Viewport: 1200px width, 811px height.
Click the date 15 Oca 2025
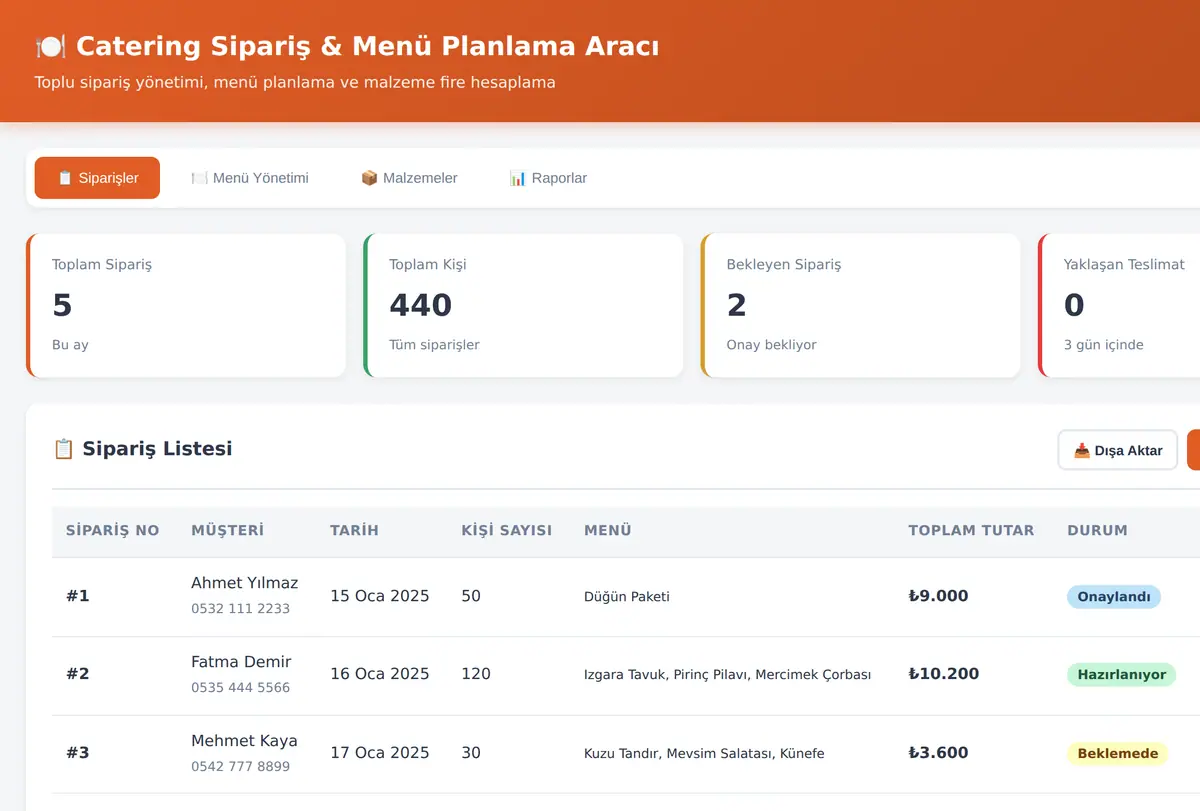380,596
